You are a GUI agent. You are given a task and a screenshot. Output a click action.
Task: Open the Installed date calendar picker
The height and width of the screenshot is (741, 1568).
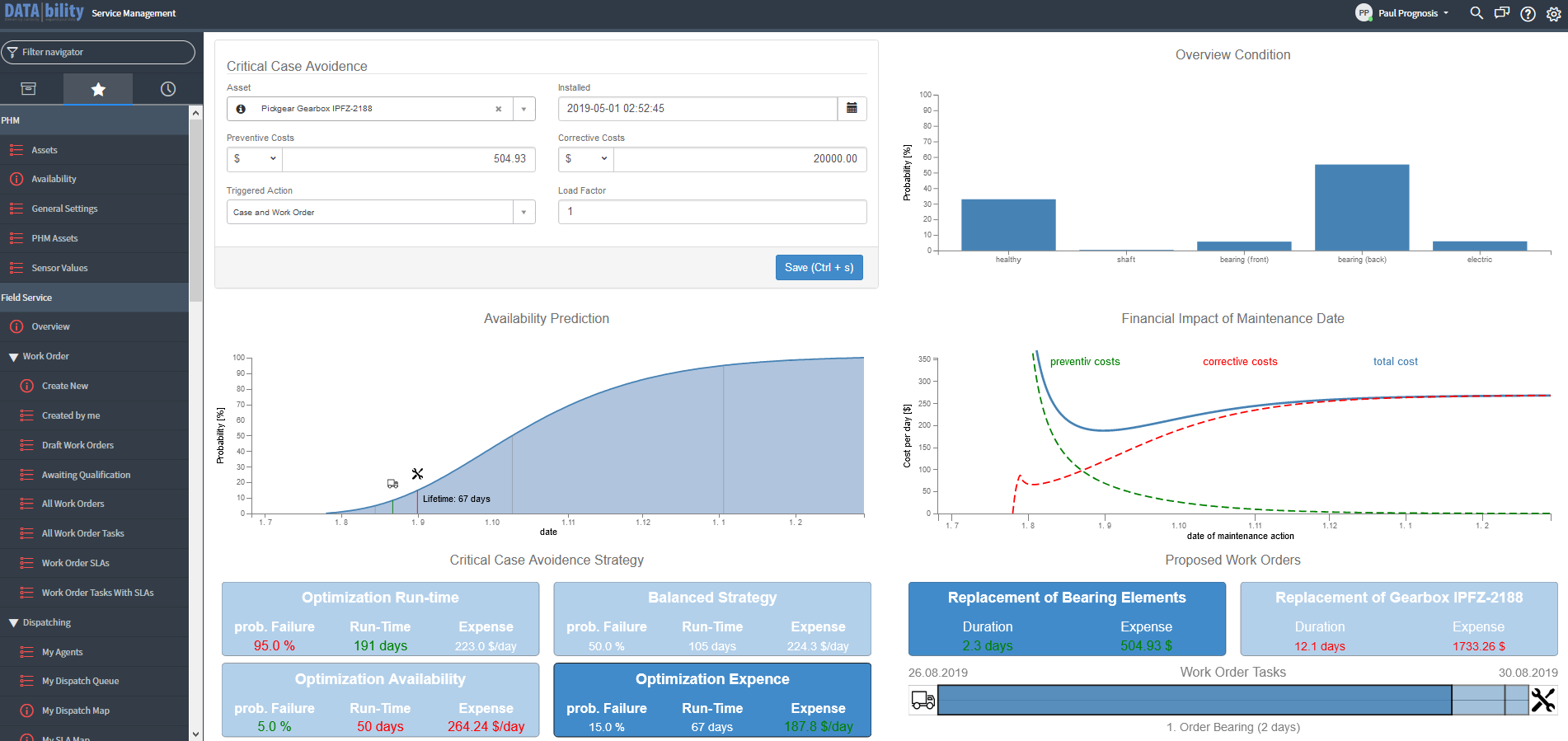click(852, 108)
